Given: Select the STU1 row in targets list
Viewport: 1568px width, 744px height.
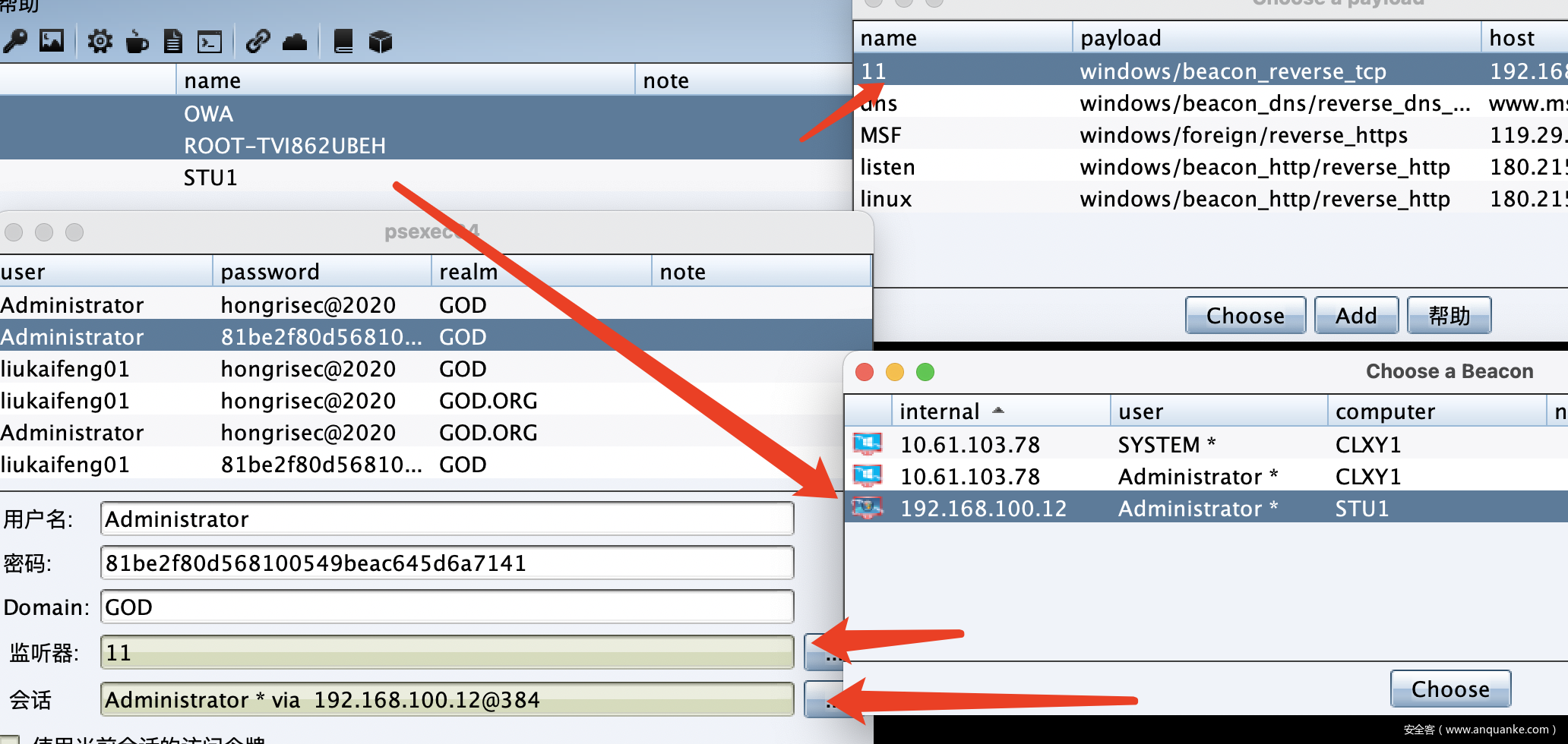Looking at the screenshot, I should (425, 177).
